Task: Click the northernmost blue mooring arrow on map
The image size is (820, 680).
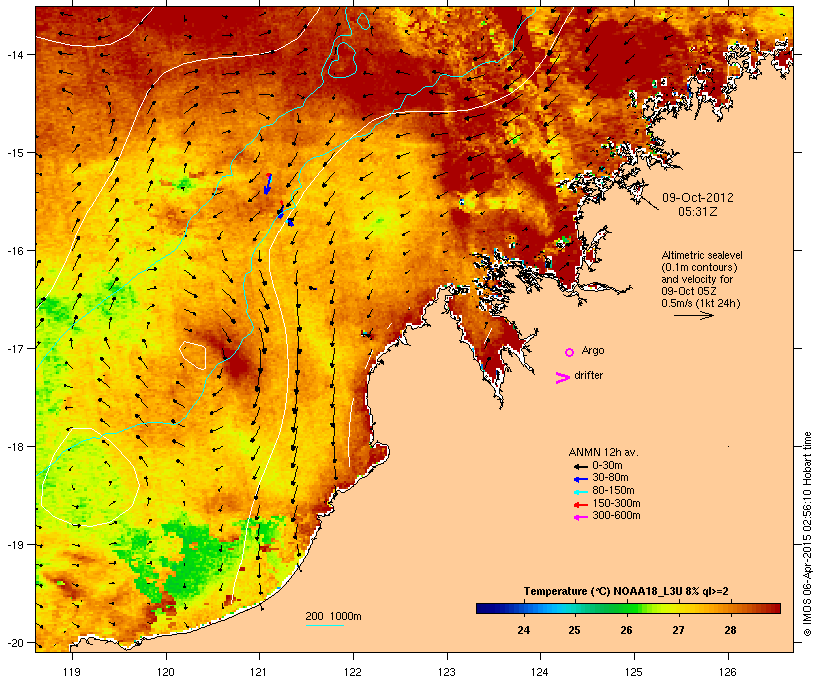Action: click(x=268, y=184)
